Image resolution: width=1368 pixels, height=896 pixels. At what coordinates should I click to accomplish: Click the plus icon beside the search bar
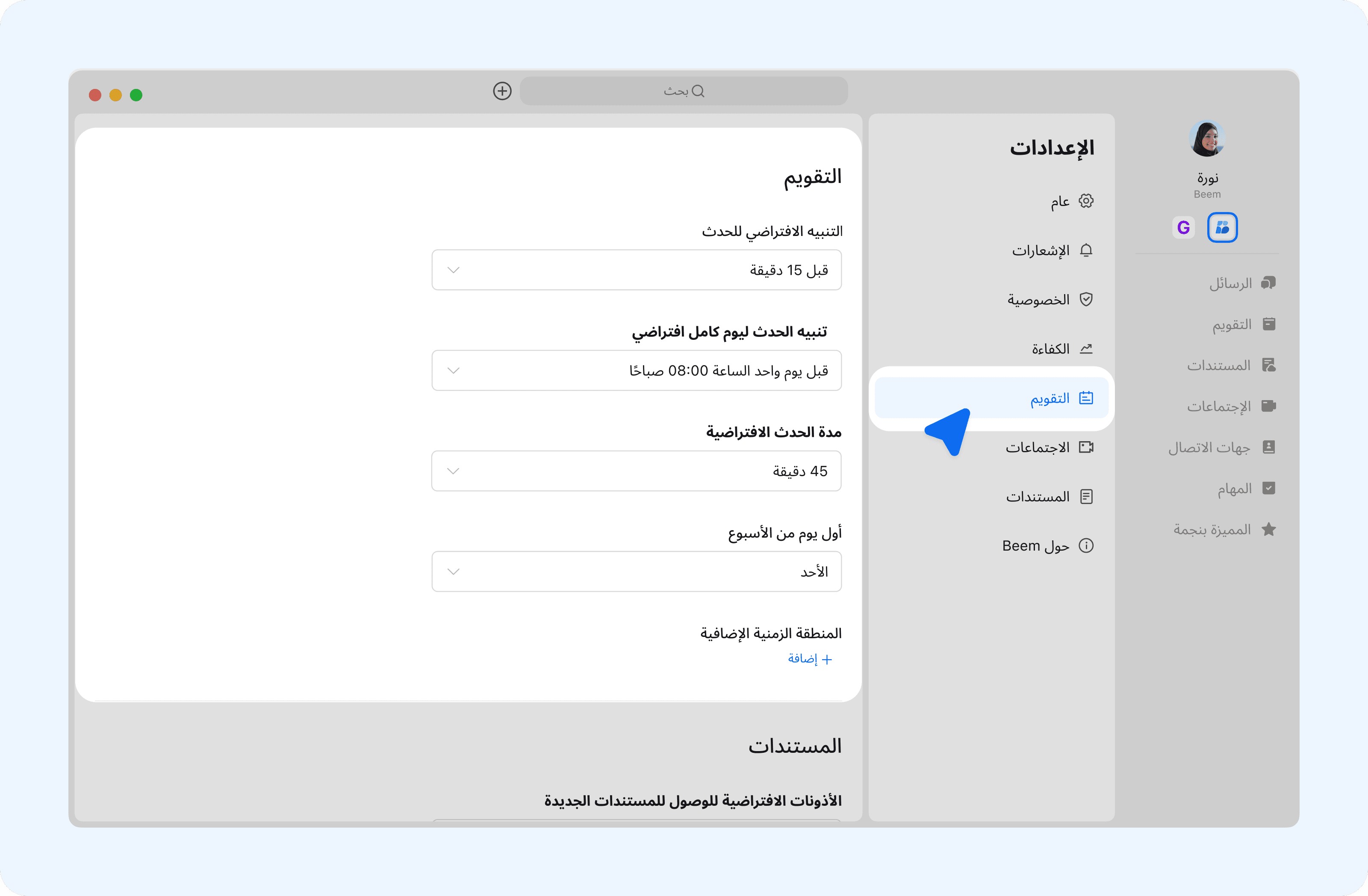pyautogui.click(x=502, y=91)
